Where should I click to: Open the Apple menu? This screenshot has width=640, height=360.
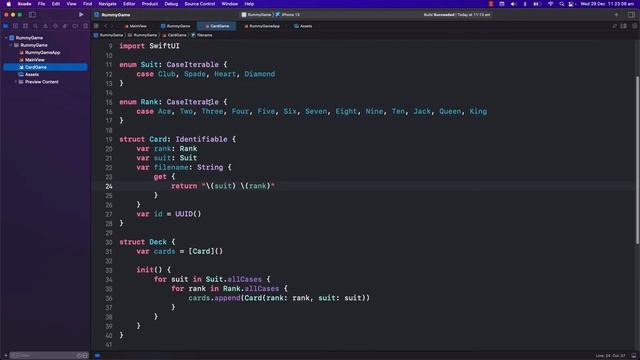[9, 4]
